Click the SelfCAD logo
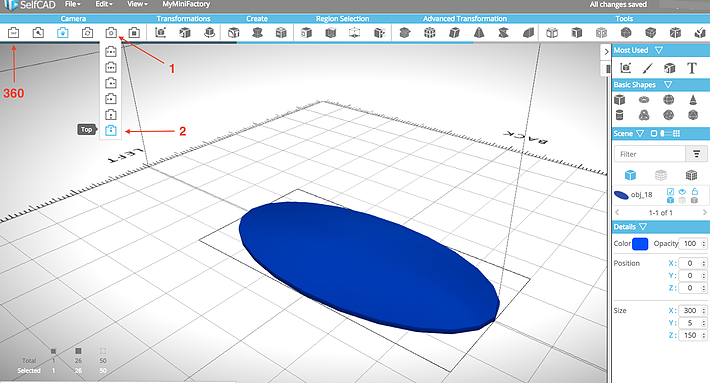This screenshot has width=710, height=383. (x=29, y=5)
